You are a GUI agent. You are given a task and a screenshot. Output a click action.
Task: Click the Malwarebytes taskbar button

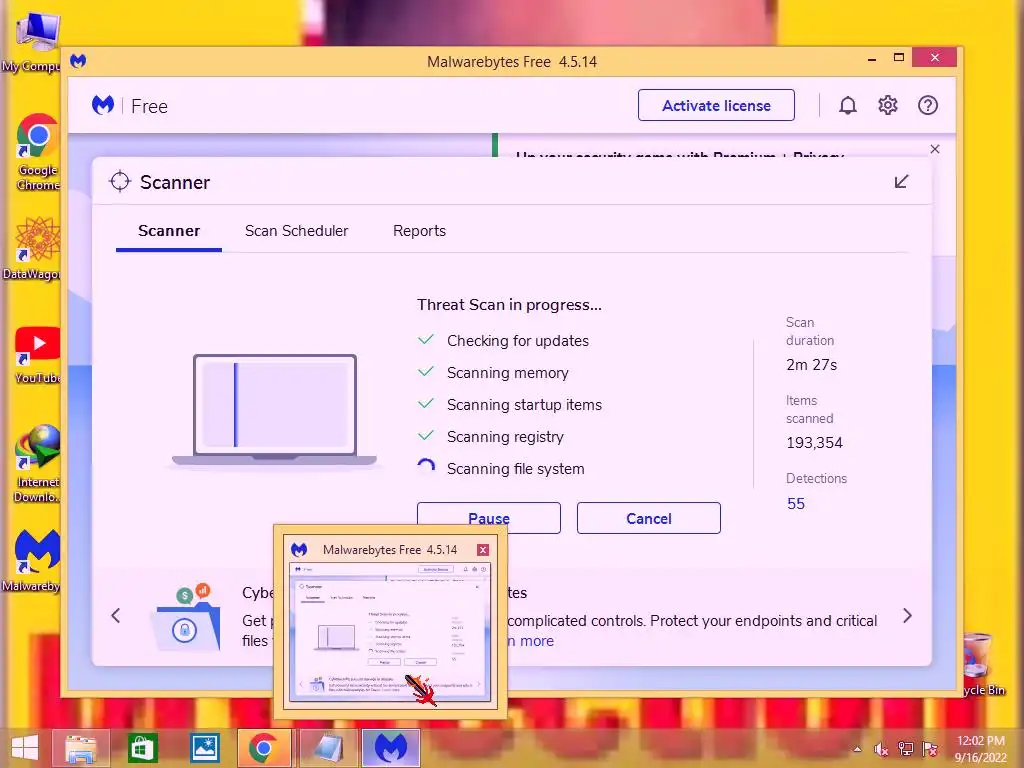pyautogui.click(x=391, y=748)
